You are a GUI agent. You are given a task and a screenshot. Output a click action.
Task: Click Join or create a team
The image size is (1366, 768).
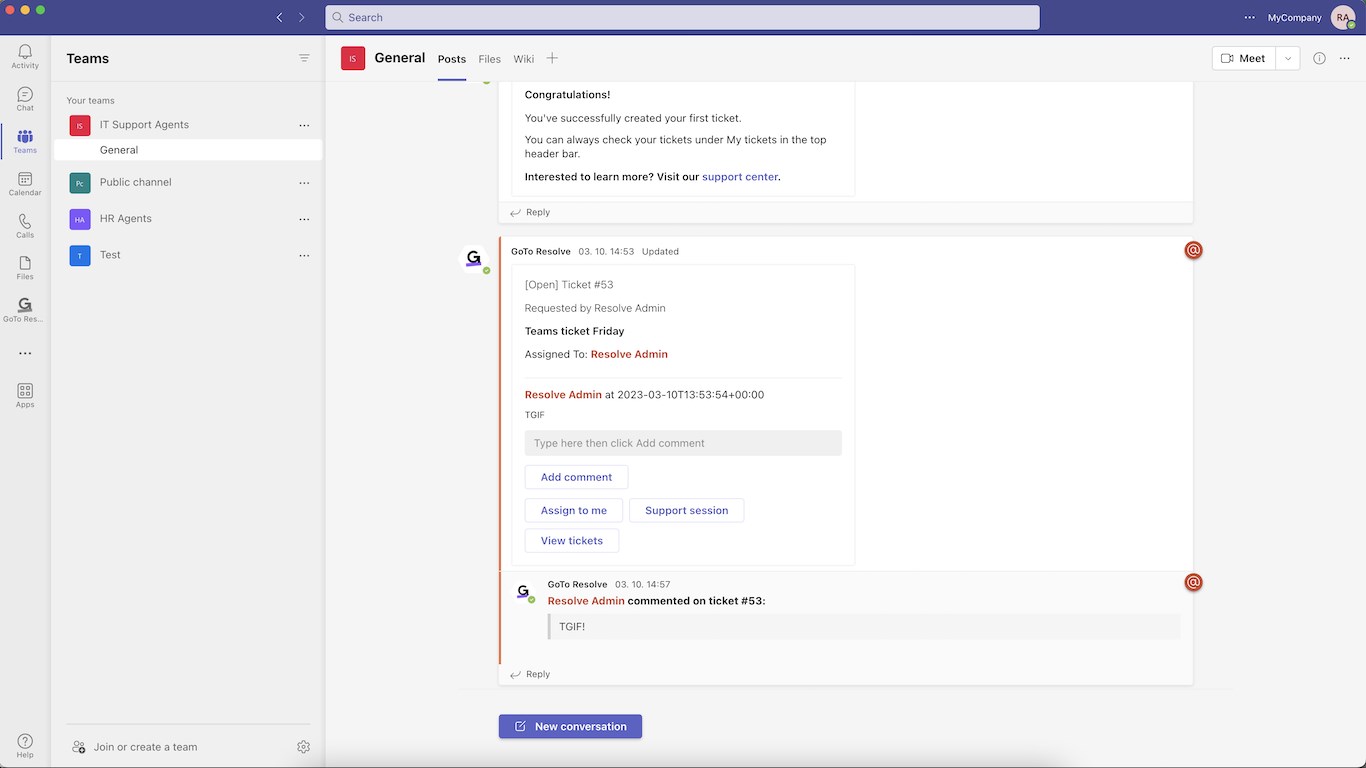tap(134, 747)
